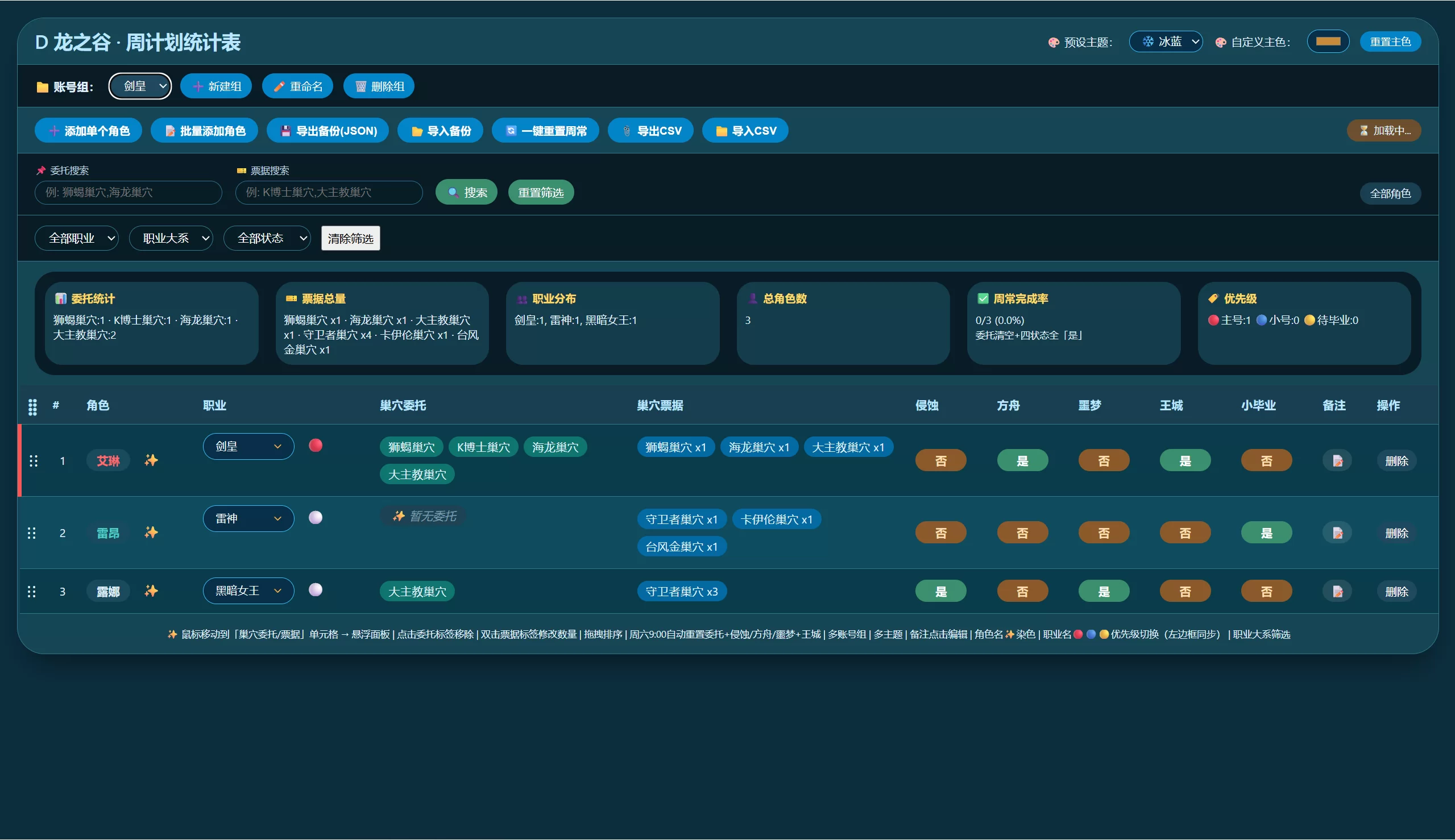Click the palette icon beside 自定义主色

pyautogui.click(x=1221, y=42)
